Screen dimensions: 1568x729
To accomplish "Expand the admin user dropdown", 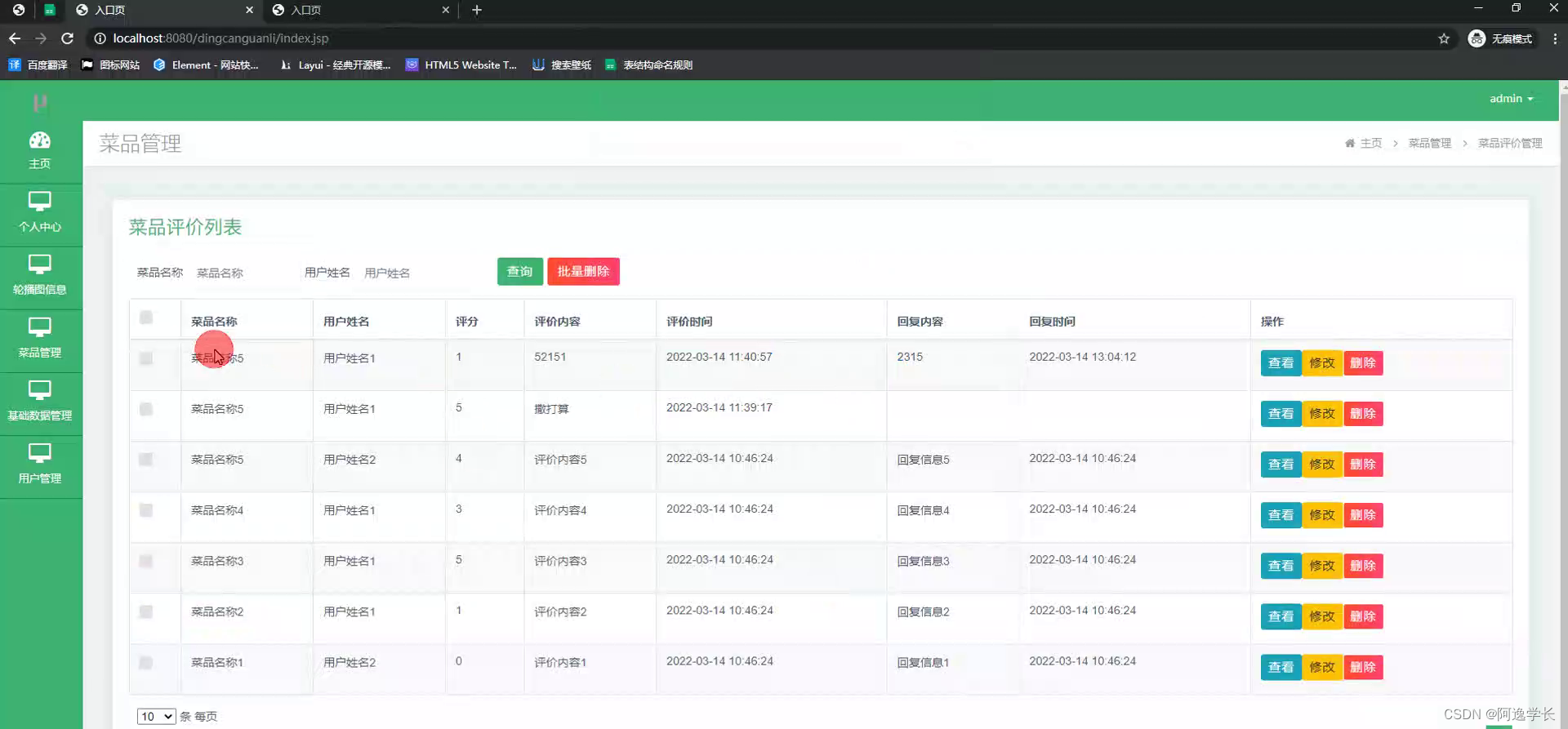I will click(x=1511, y=99).
